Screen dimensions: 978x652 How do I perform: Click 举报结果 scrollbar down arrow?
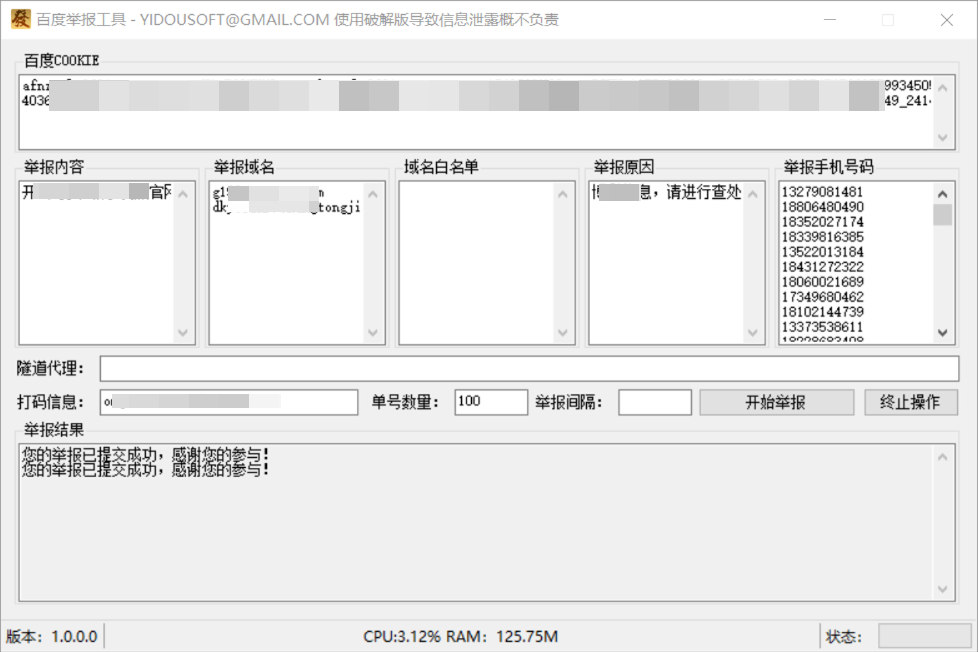942,589
